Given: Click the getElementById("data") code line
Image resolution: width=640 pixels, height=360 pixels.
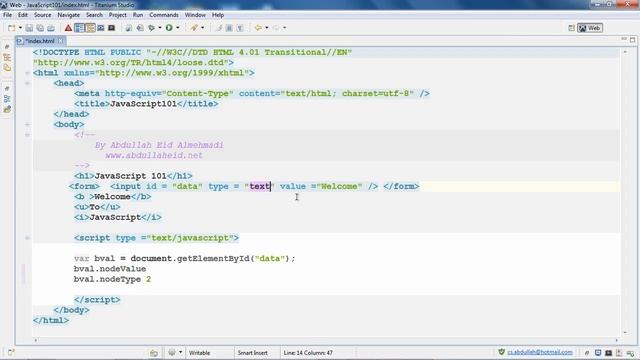Looking at the screenshot, I should click(184, 259).
